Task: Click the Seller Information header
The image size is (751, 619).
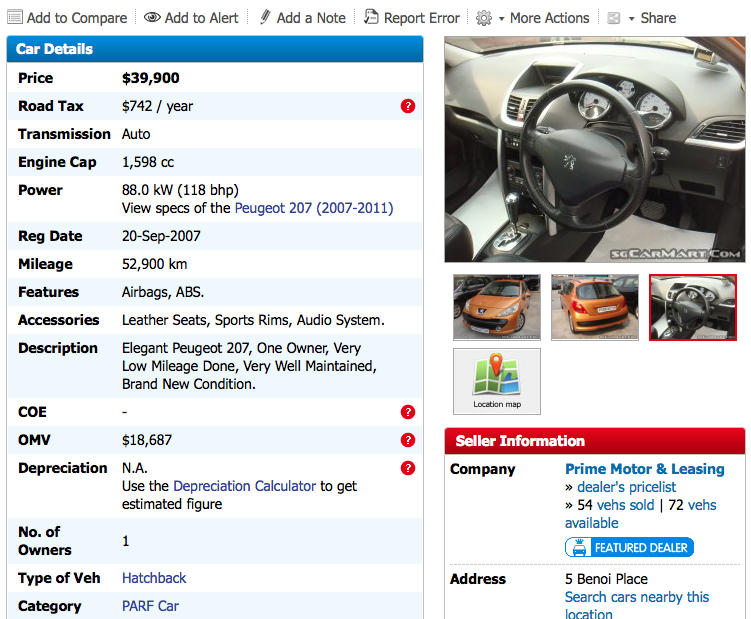Action: (x=595, y=441)
